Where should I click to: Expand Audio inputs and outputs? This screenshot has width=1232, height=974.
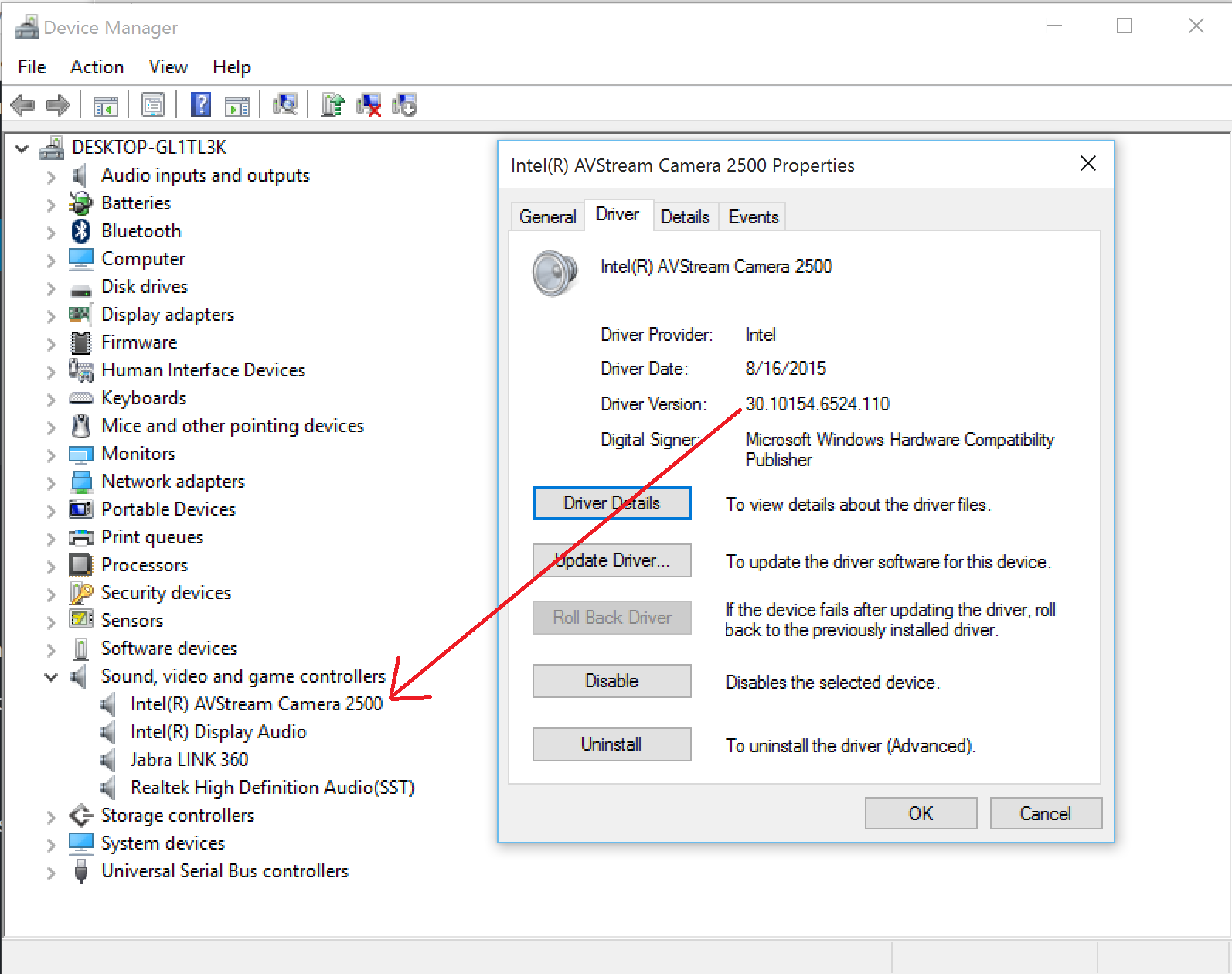click(51, 177)
